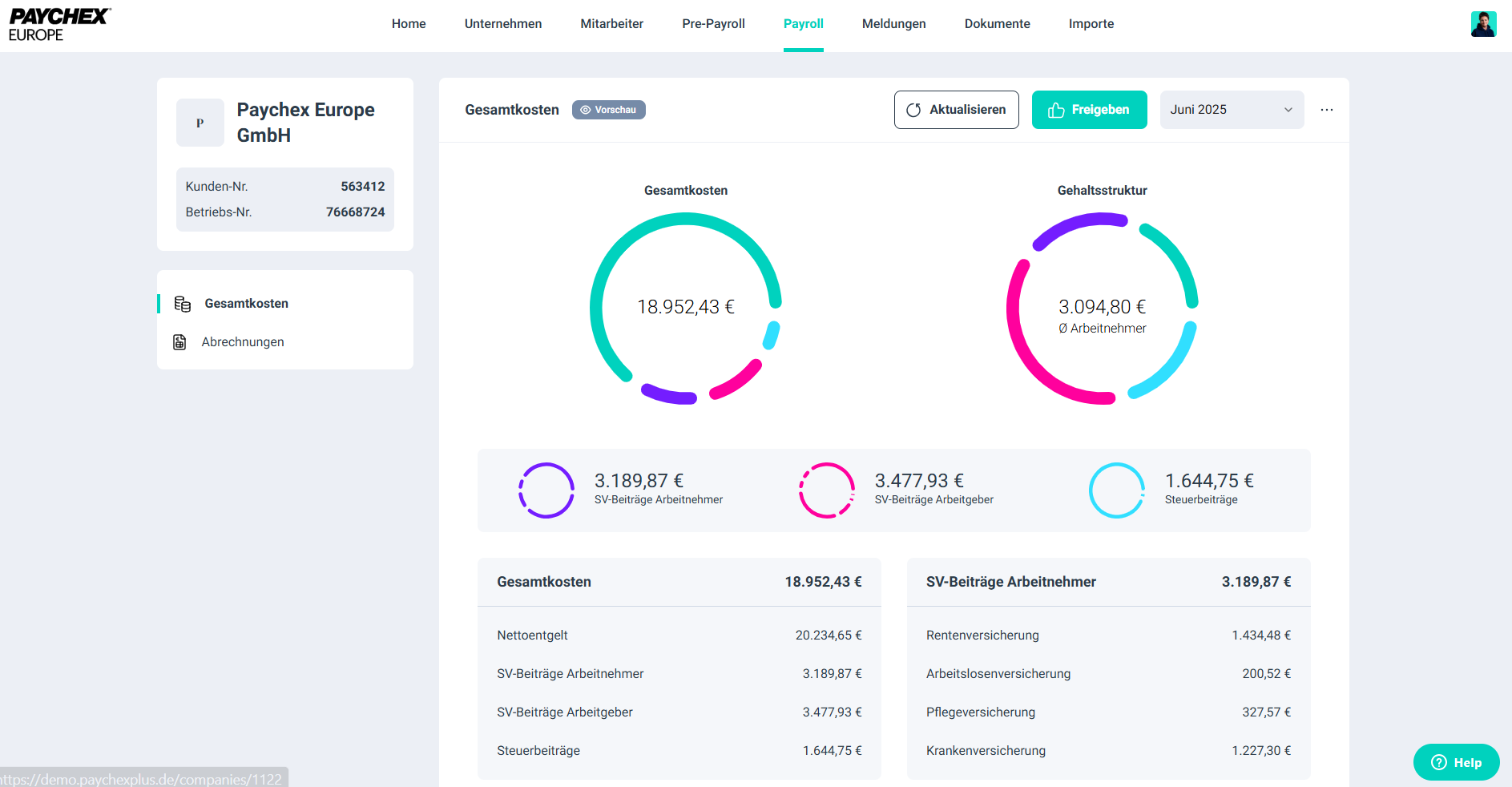Click the cyan Steuerbeiträge ring icon

click(1116, 490)
